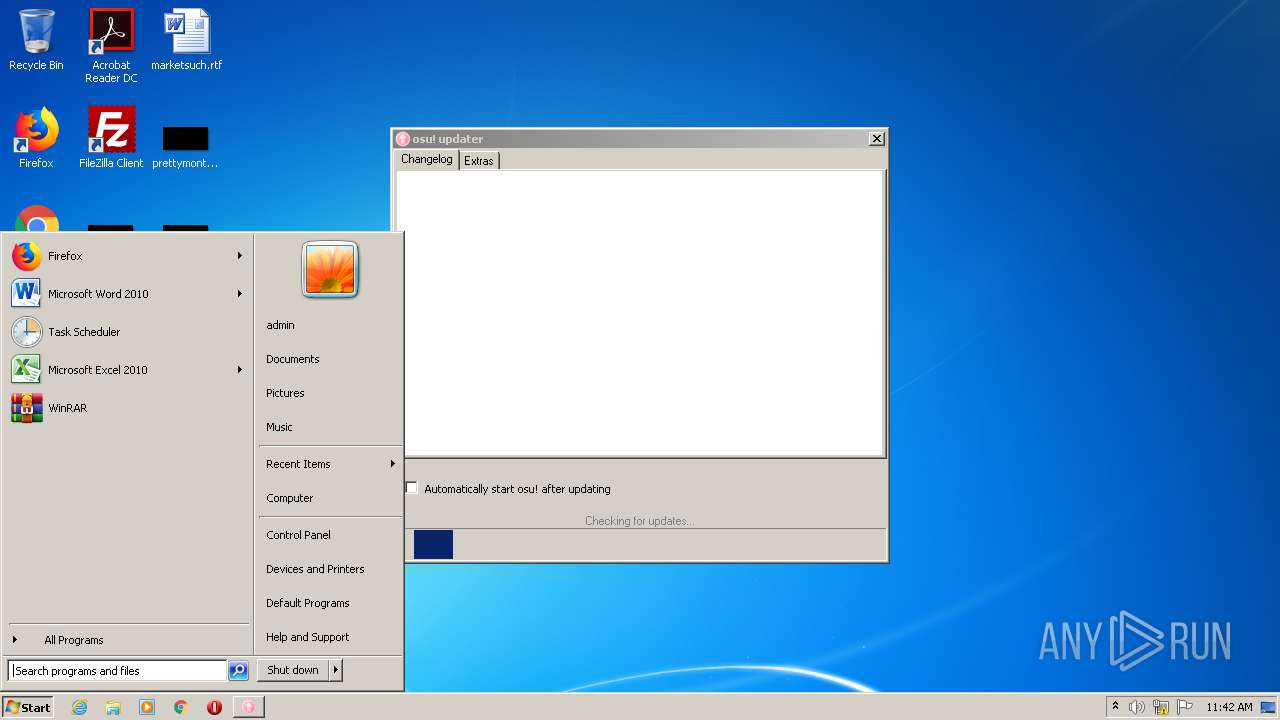The height and width of the screenshot is (720, 1280).
Task: Open Action Center flag icon
Action: pyautogui.click(x=1185, y=707)
